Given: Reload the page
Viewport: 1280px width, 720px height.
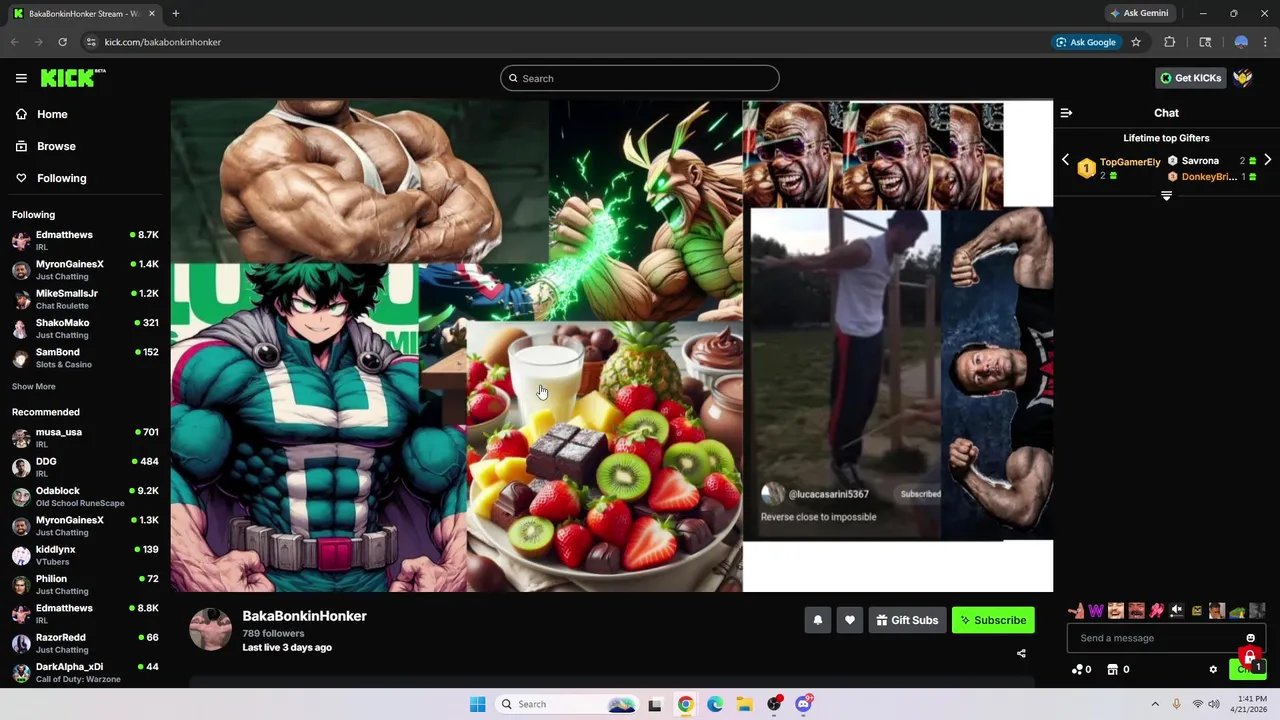Looking at the screenshot, I should (x=62, y=42).
